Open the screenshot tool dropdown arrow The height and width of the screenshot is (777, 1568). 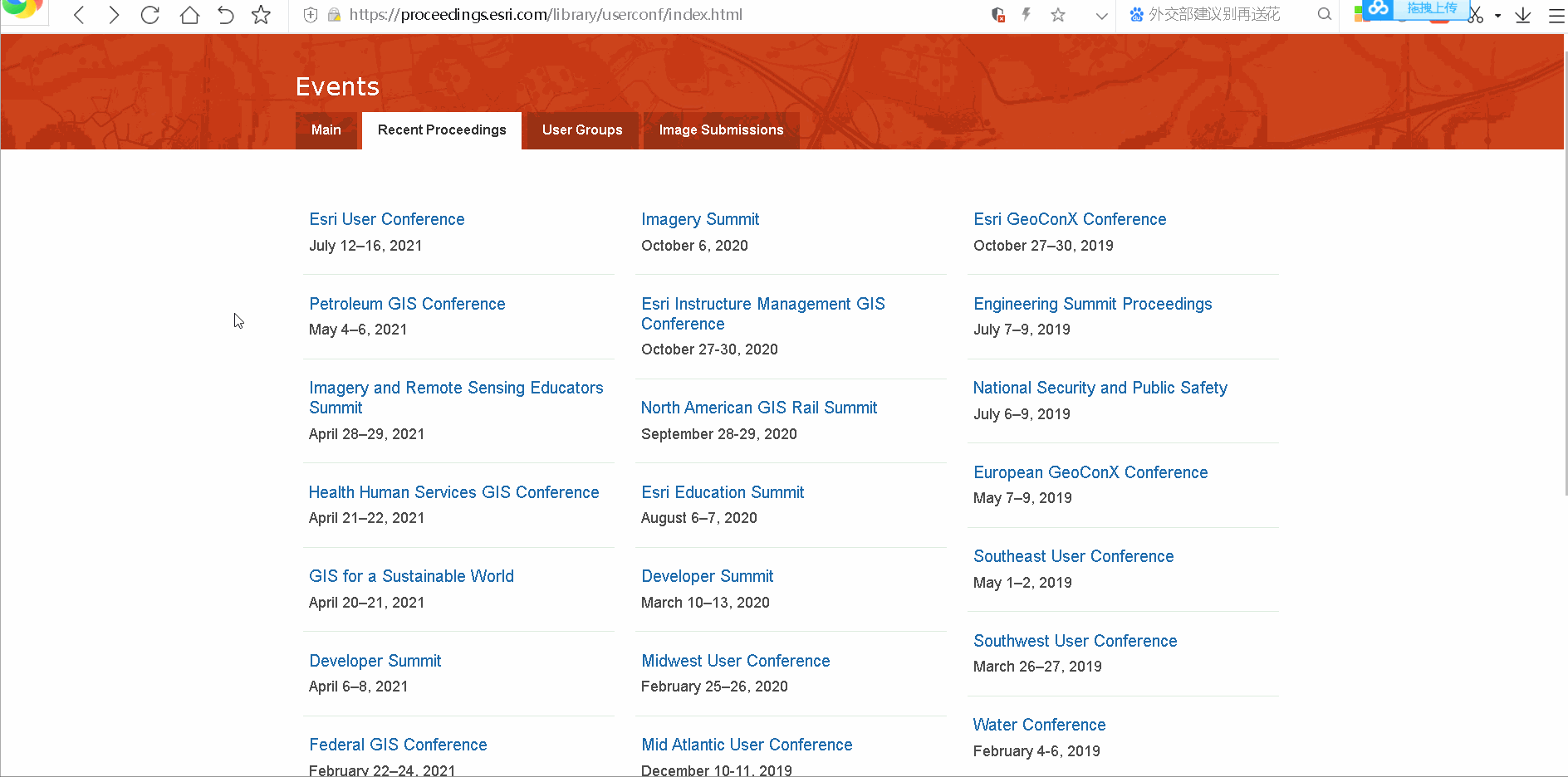(x=1497, y=16)
